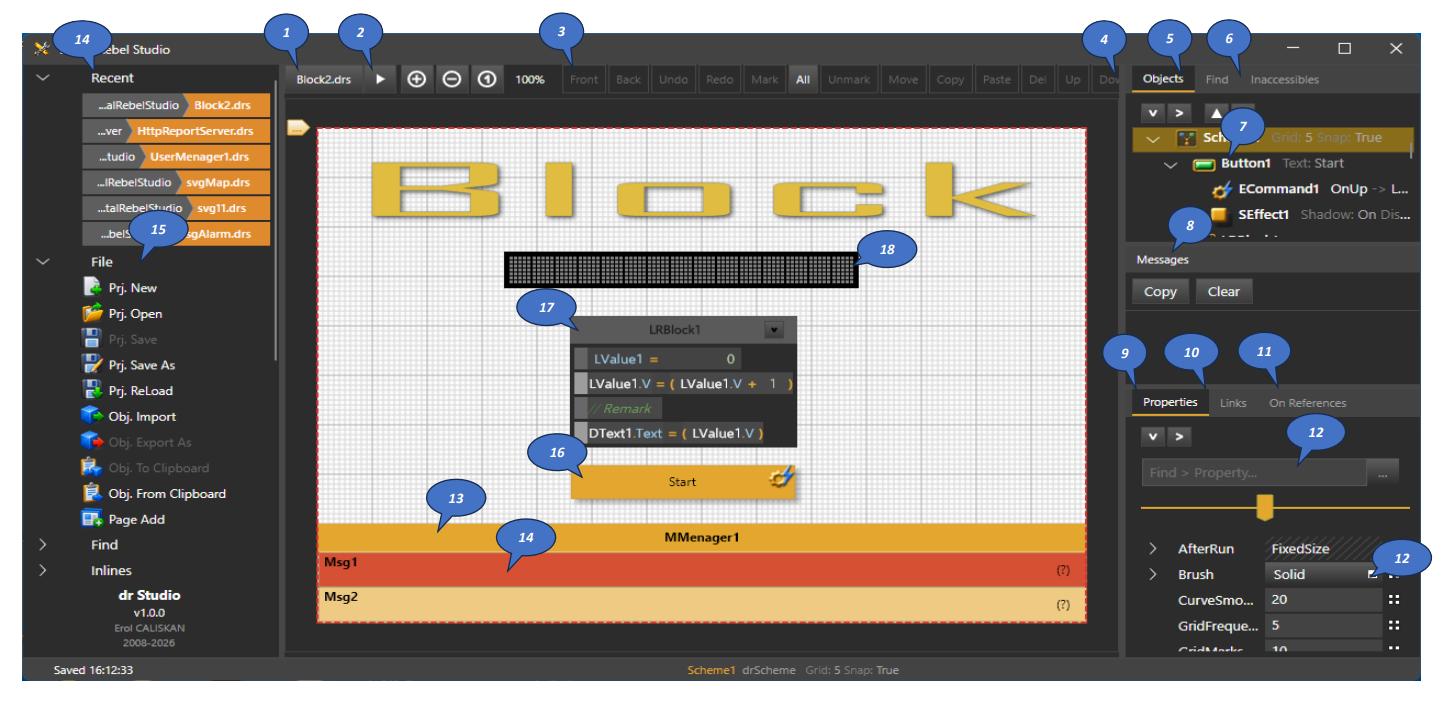Collapse all with Objects panel v button
Image resolution: width=1451 pixels, height=712 pixels.
coord(1152,113)
